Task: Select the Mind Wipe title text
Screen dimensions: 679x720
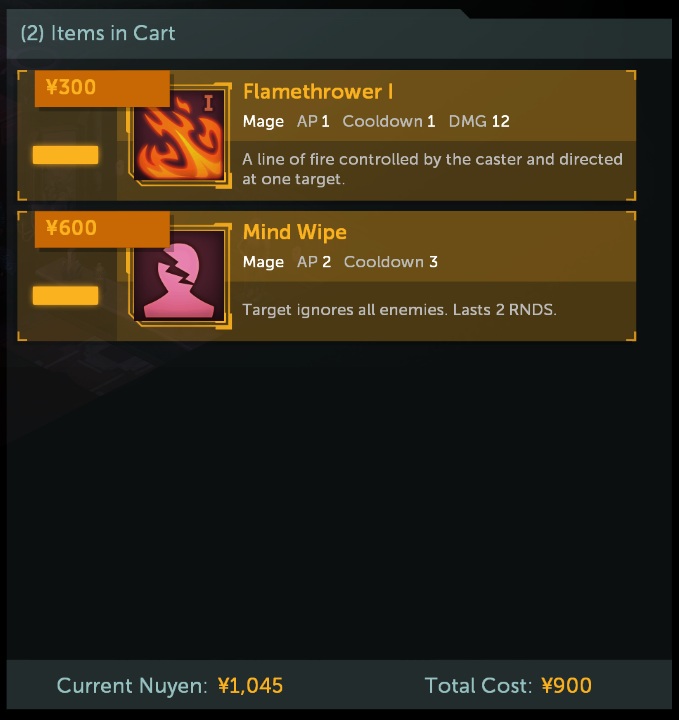Action: [x=295, y=232]
